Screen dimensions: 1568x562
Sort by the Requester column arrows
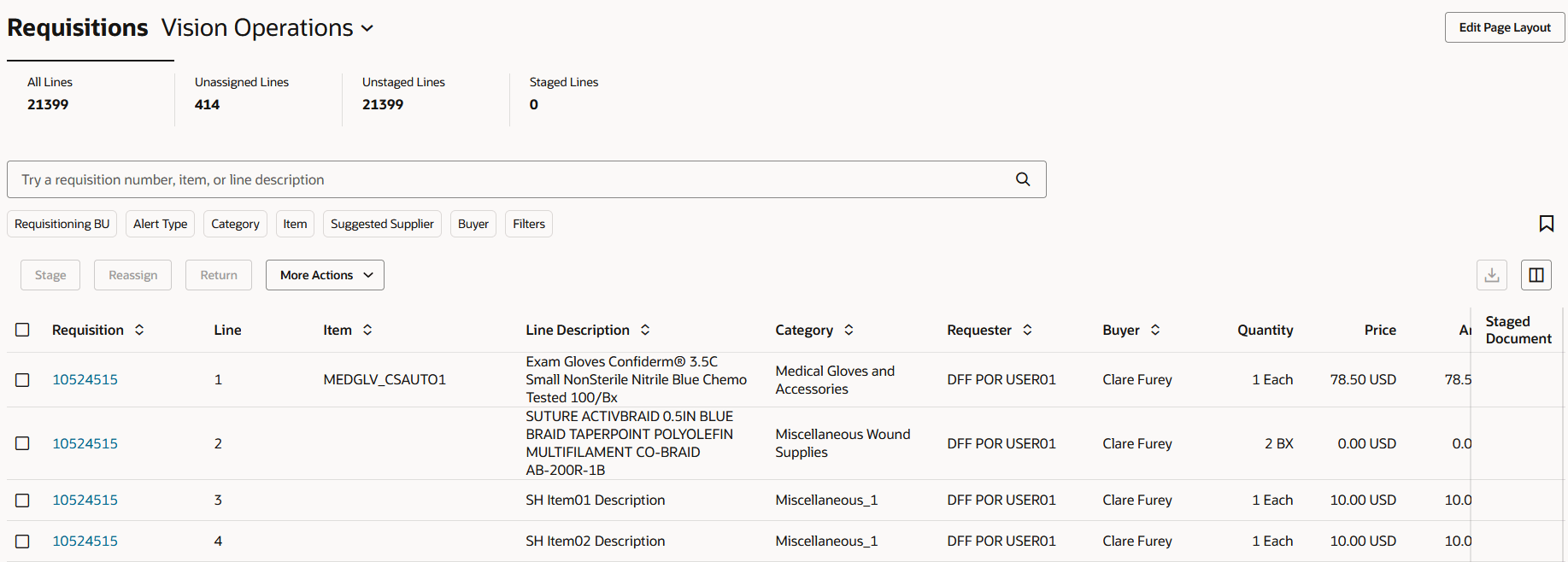pos(1026,330)
